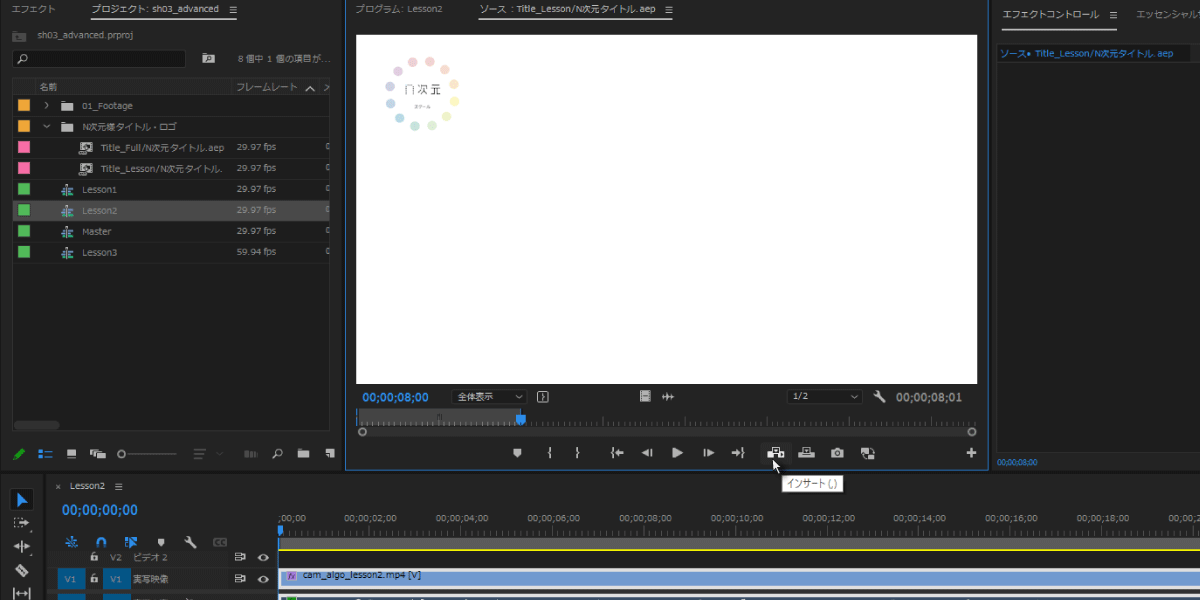
Task: Switch to エッセンシャル panel tab
Action: coord(1168,14)
